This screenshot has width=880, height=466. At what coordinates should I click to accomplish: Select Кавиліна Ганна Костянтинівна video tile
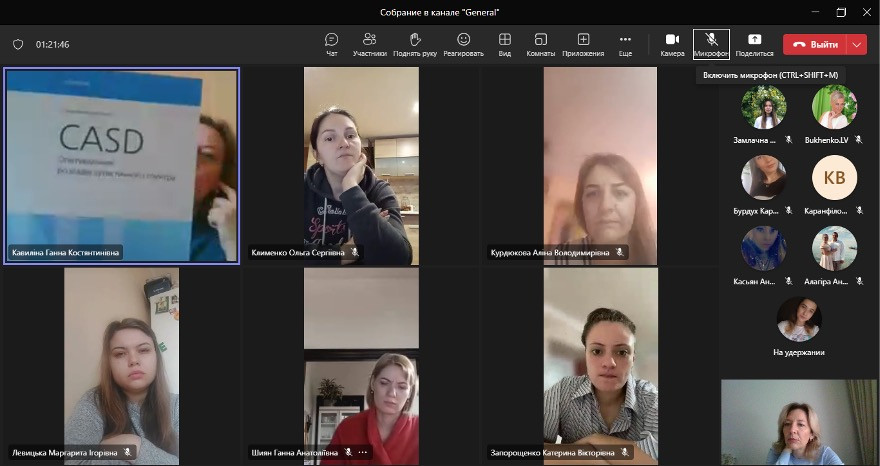[x=121, y=165]
